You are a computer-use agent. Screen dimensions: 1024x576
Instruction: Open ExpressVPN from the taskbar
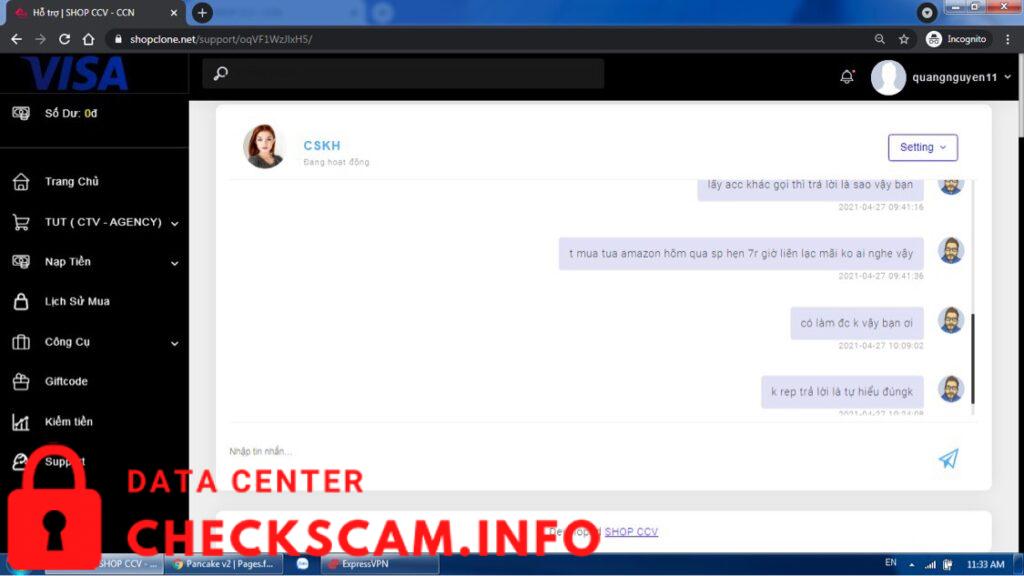[380, 564]
